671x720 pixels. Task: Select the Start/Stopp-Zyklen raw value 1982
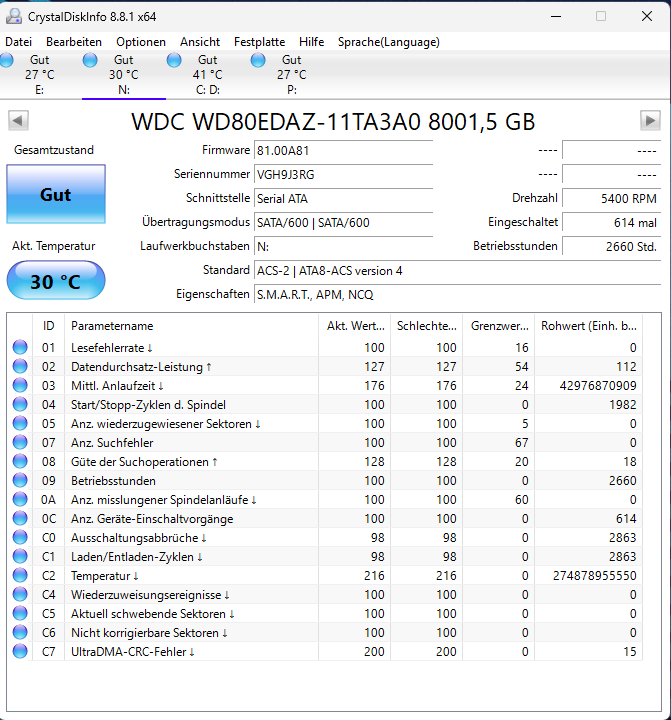(622, 405)
